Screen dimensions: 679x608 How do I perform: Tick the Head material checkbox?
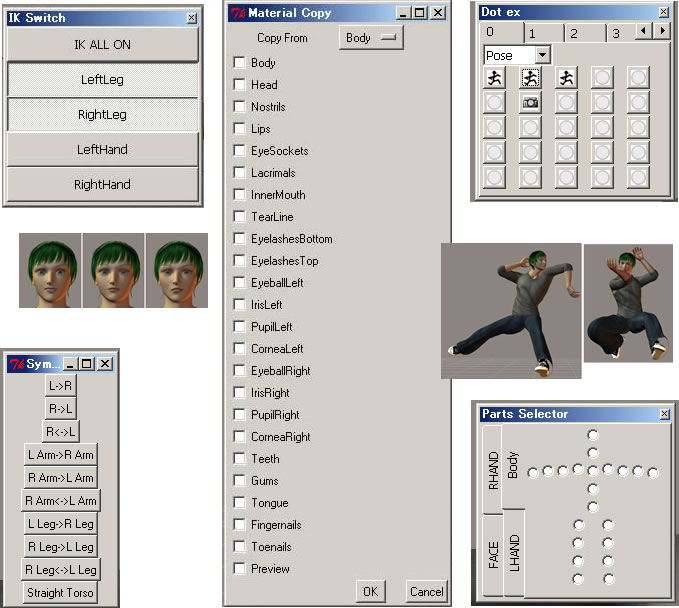(x=239, y=84)
